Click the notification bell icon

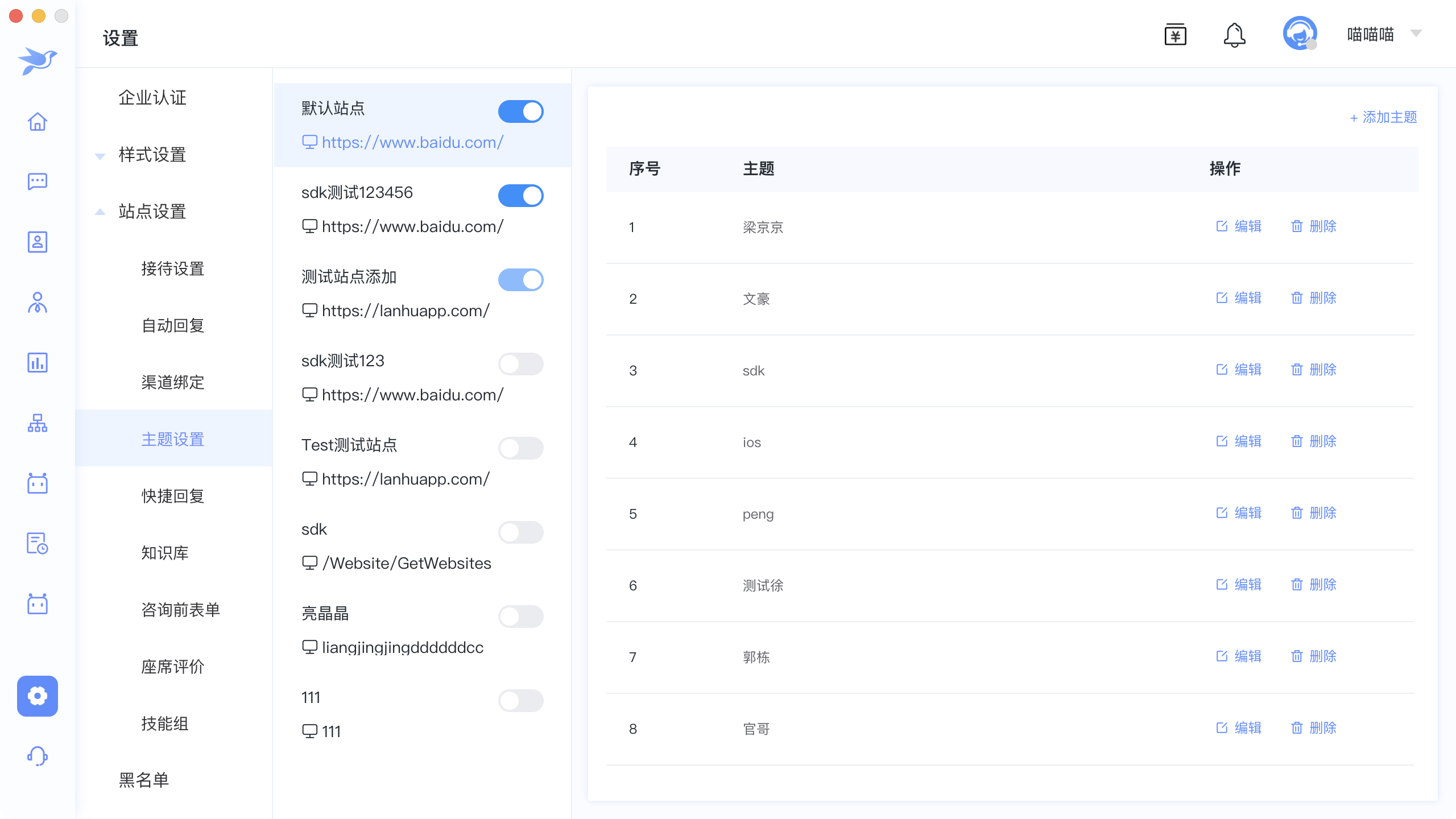1234,35
